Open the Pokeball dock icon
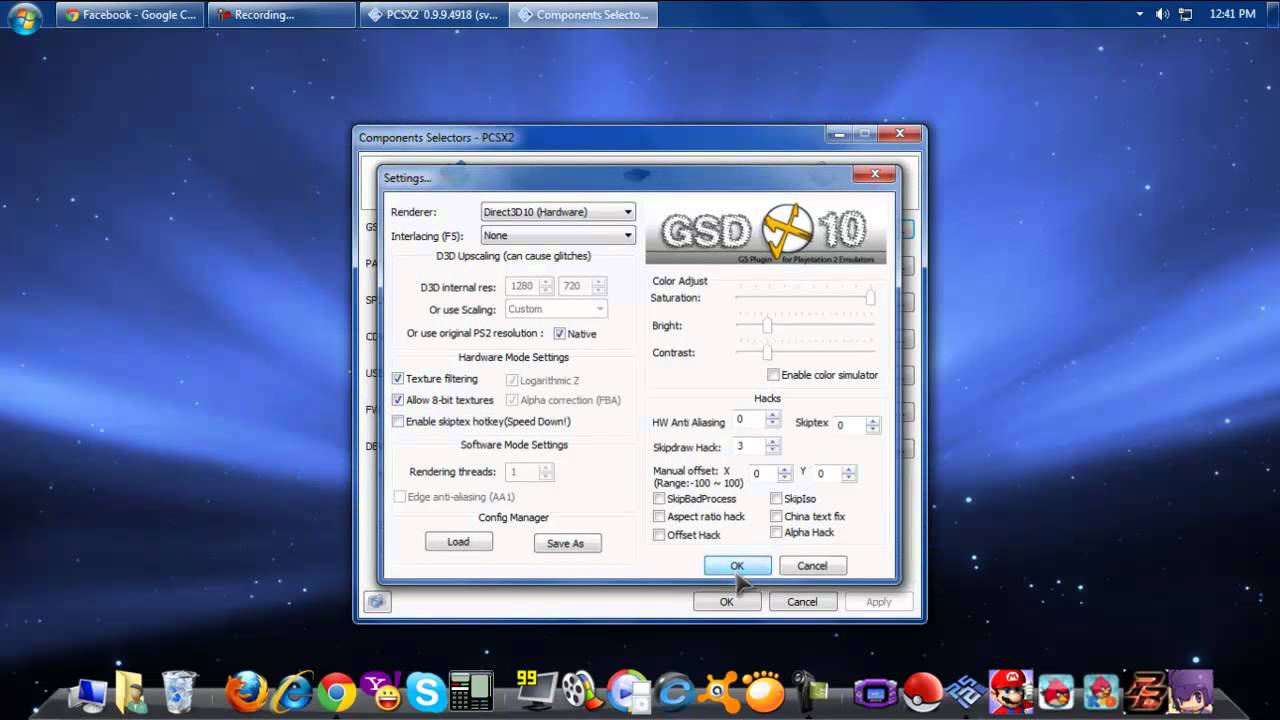This screenshot has height=720, width=1280. (922, 692)
